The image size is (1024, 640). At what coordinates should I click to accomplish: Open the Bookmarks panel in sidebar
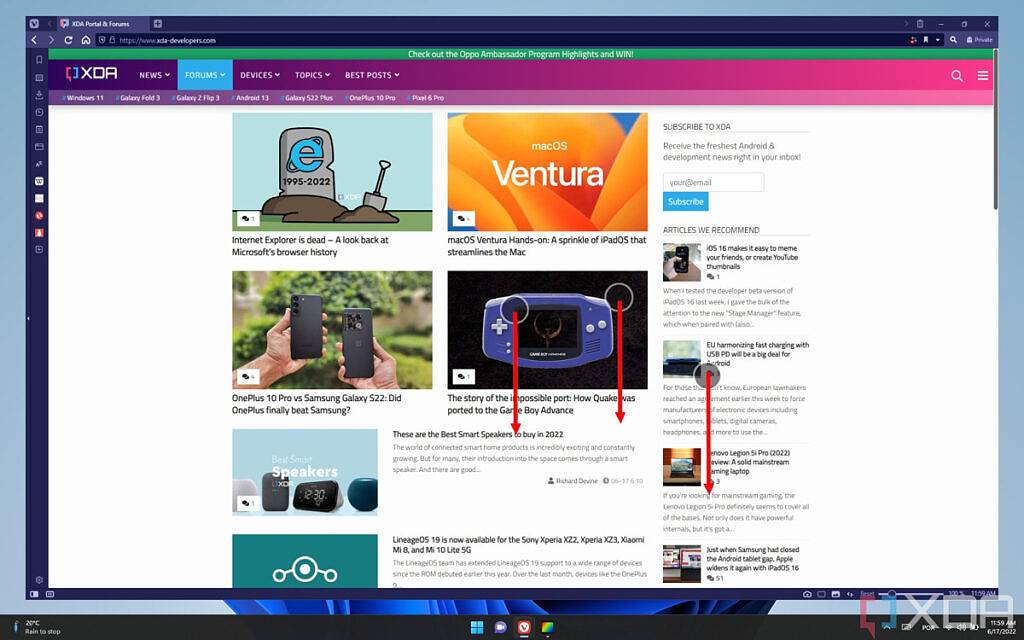tap(39, 60)
